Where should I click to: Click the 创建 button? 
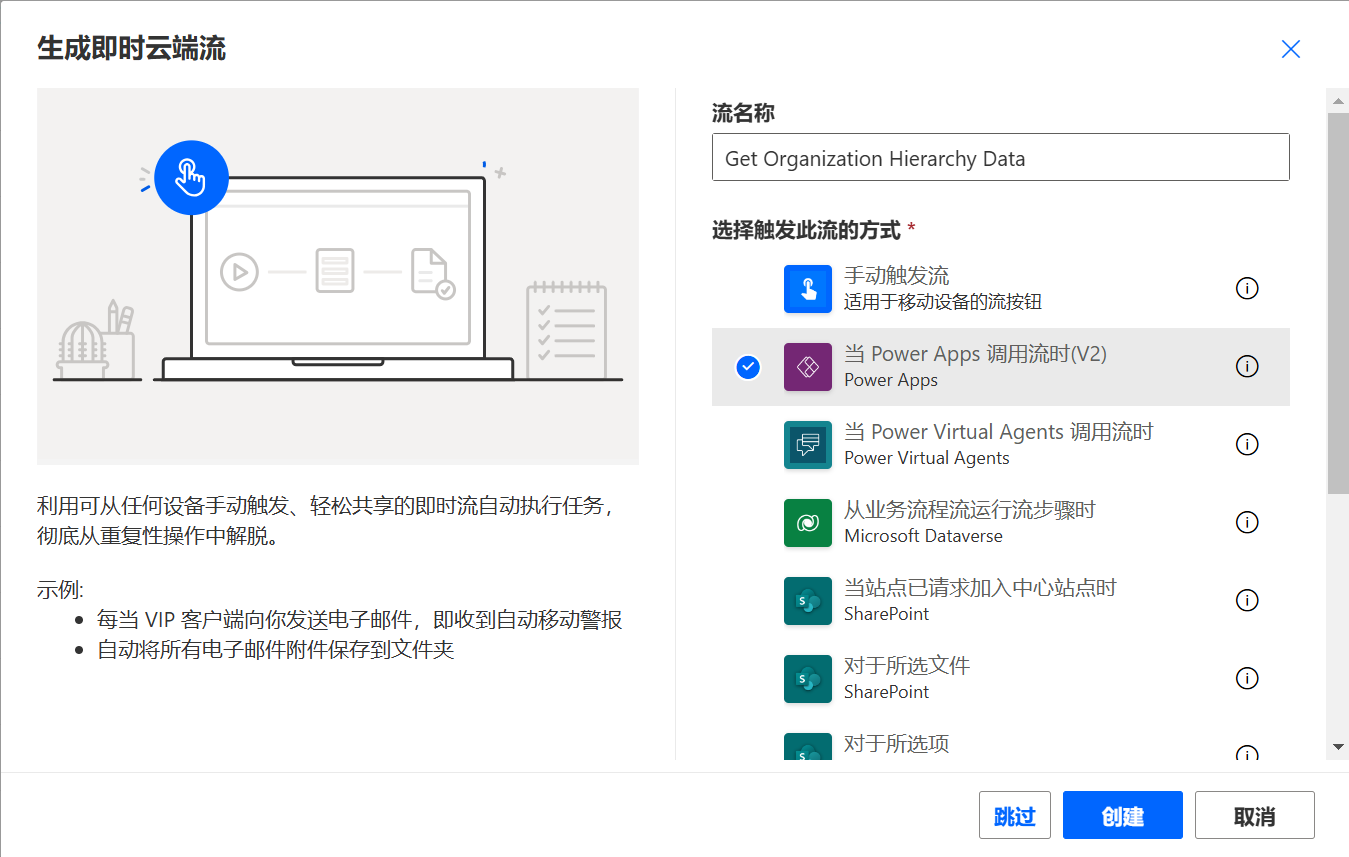point(1123,815)
